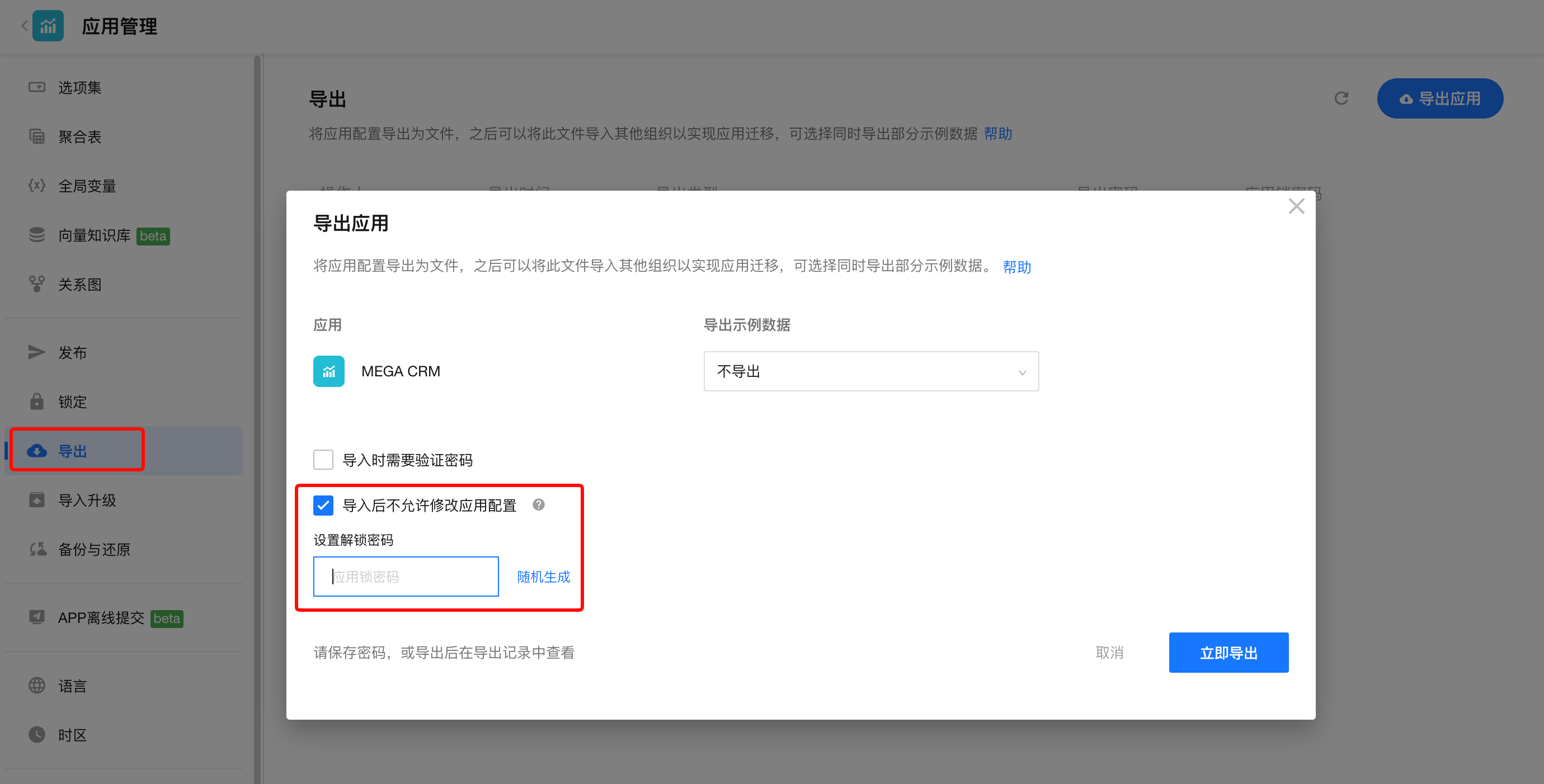Click the 锁定 lock icon
The image size is (1544, 784).
pyautogui.click(x=36, y=402)
